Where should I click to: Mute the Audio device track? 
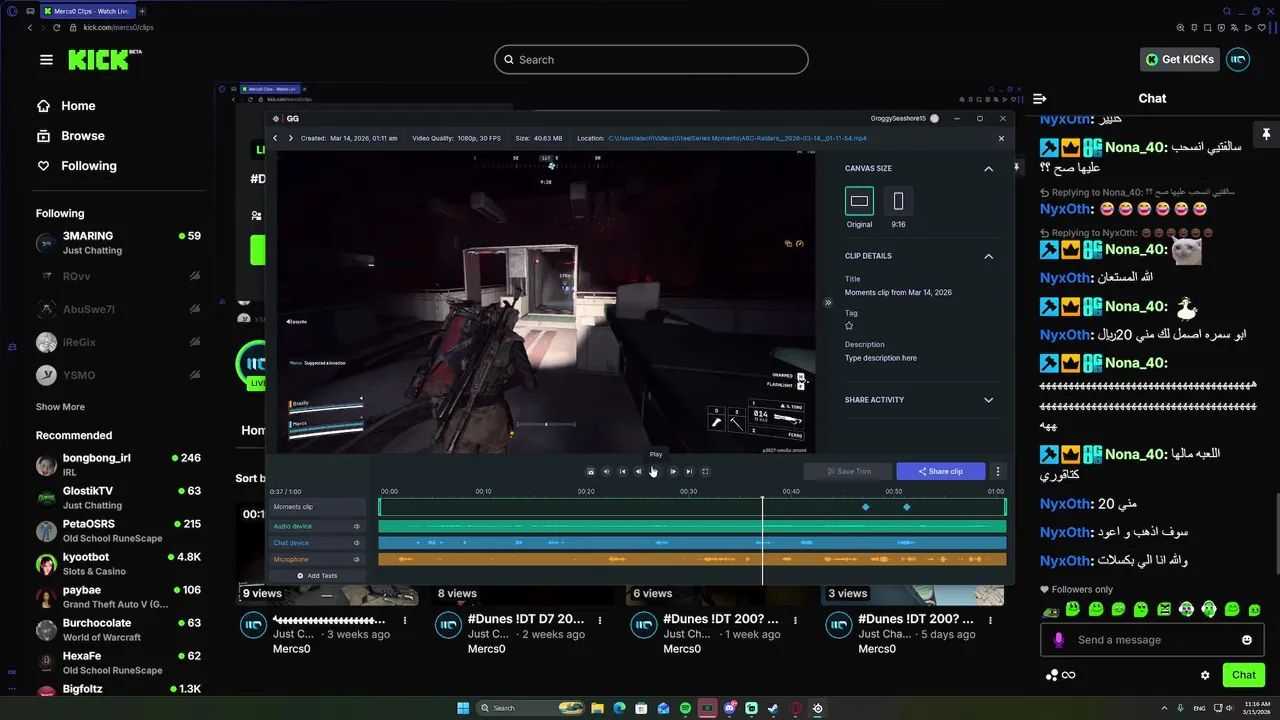pos(357,526)
